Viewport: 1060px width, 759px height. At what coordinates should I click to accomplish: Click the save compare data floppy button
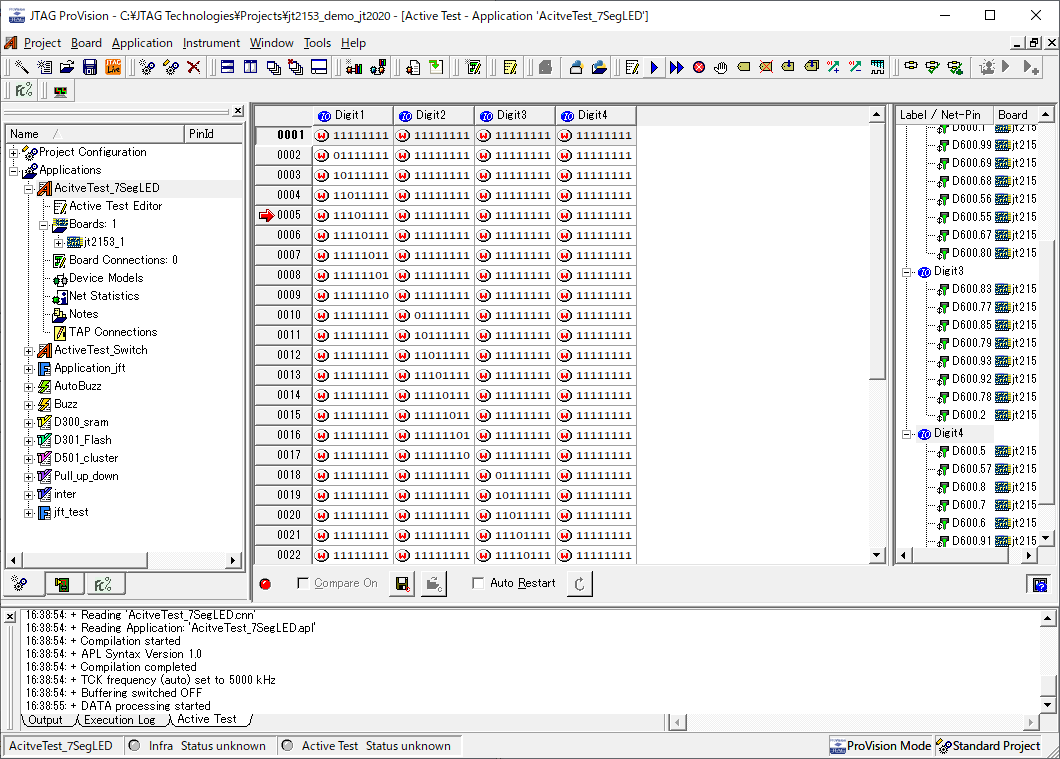tap(402, 583)
